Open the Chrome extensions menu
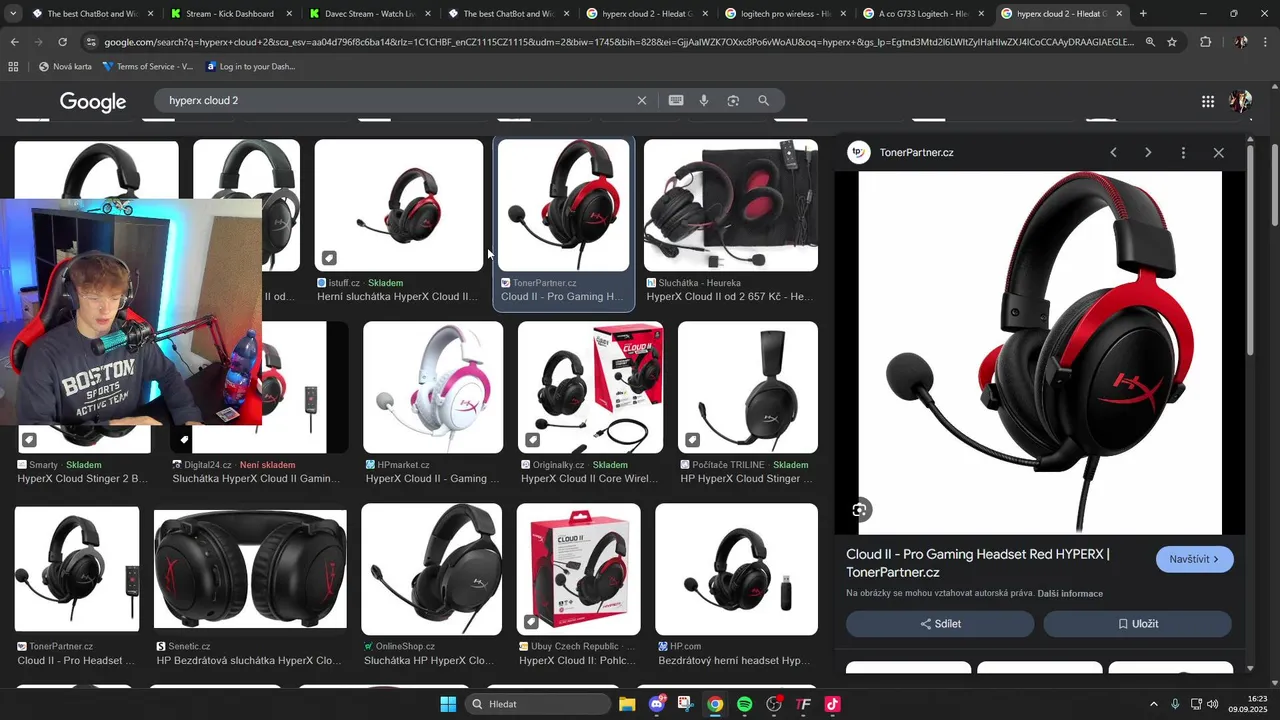Viewport: 1280px width, 720px height. coord(1205,42)
